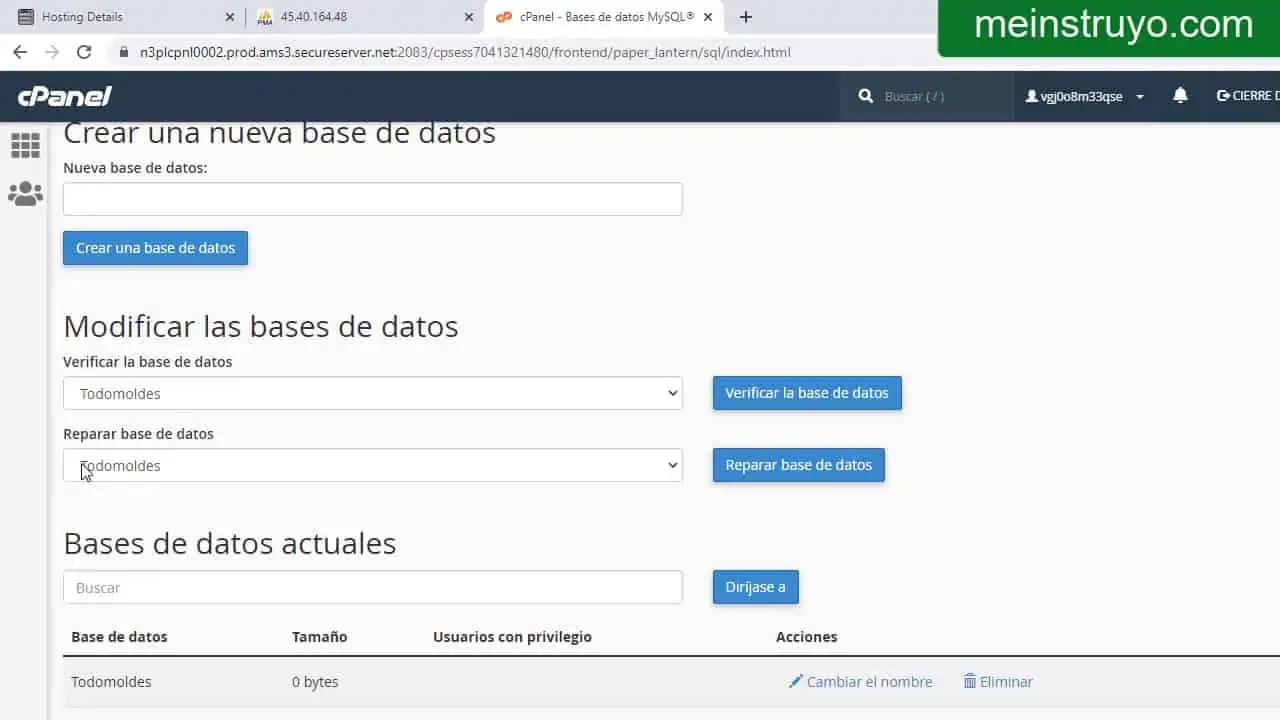Expand the vgj0o8m33qse user menu
This screenshot has width=1280, height=720.
pos(1085,97)
